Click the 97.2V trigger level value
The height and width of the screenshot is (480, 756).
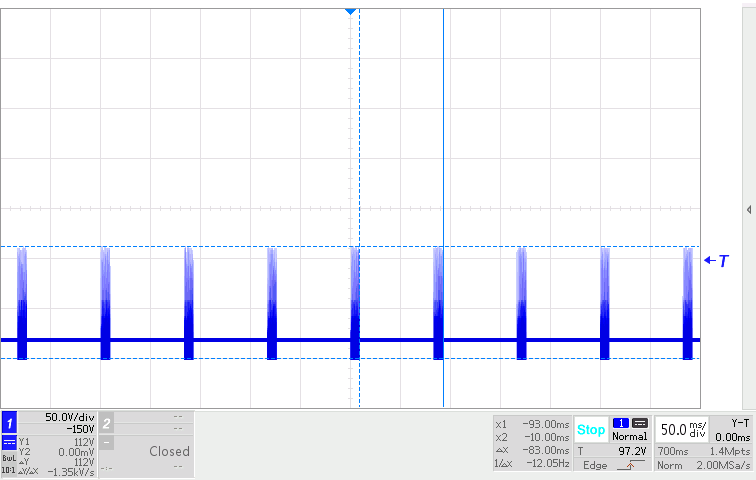click(633, 452)
